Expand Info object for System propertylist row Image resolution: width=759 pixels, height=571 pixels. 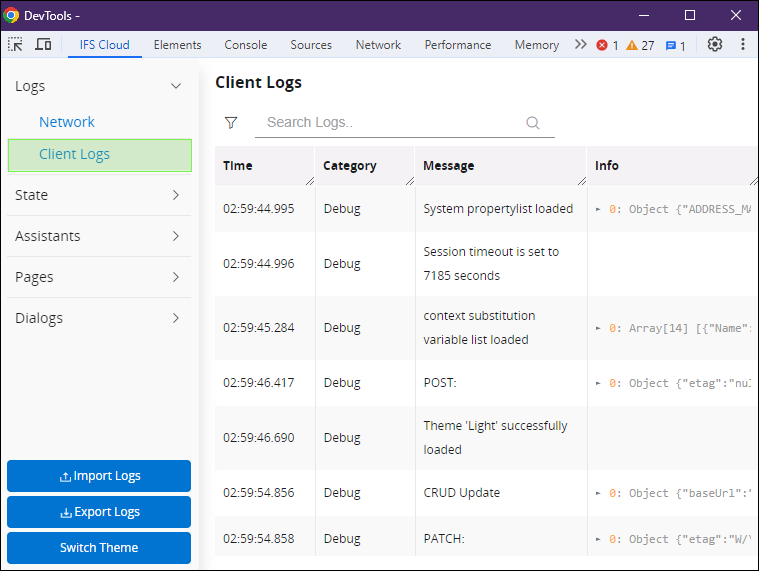(599, 209)
